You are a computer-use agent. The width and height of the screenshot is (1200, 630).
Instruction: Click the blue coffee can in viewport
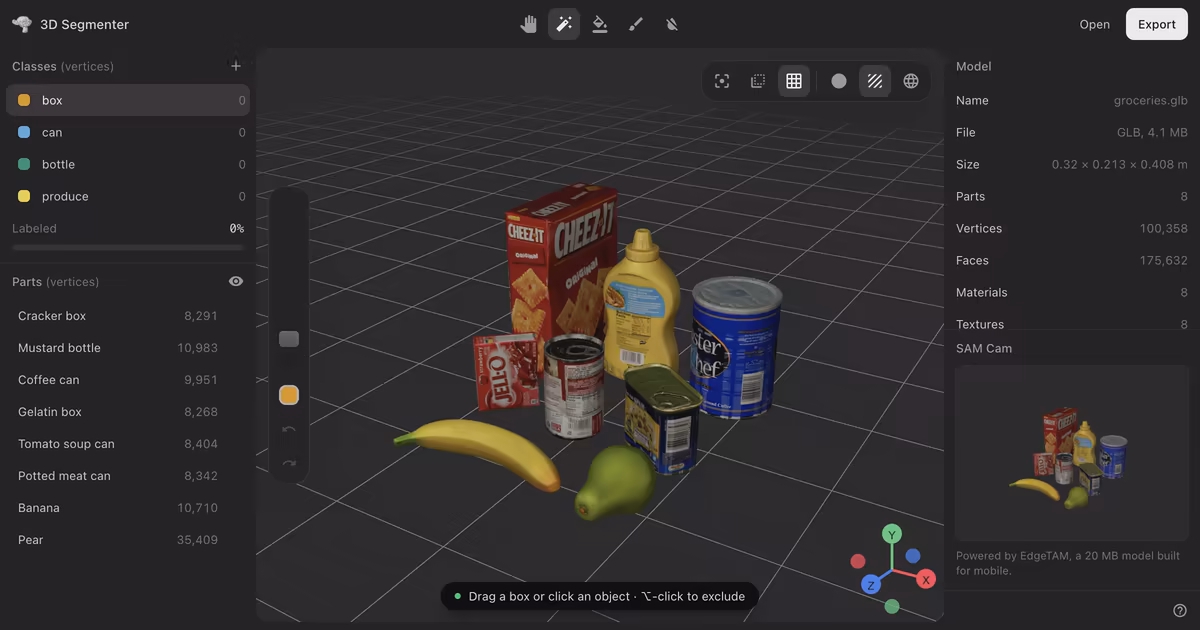[735, 345]
